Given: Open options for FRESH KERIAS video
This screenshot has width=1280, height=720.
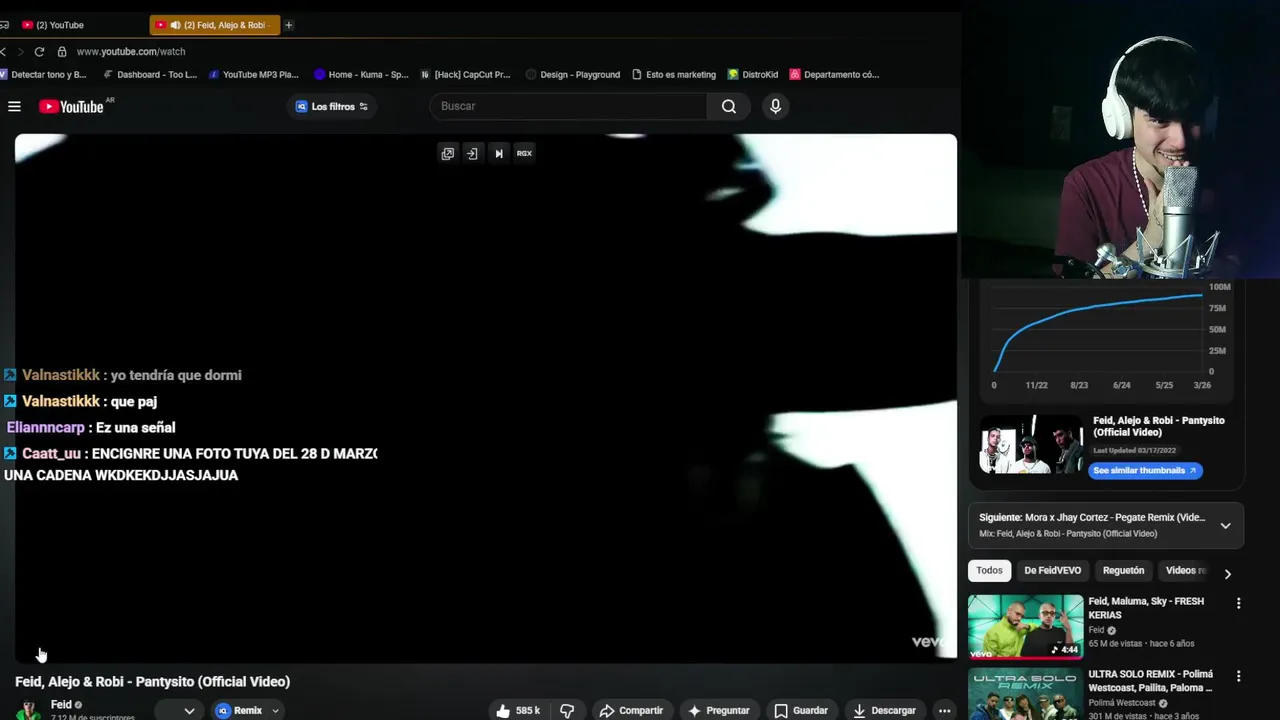Looking at the screenshot, I should [x=1238, y=603].
